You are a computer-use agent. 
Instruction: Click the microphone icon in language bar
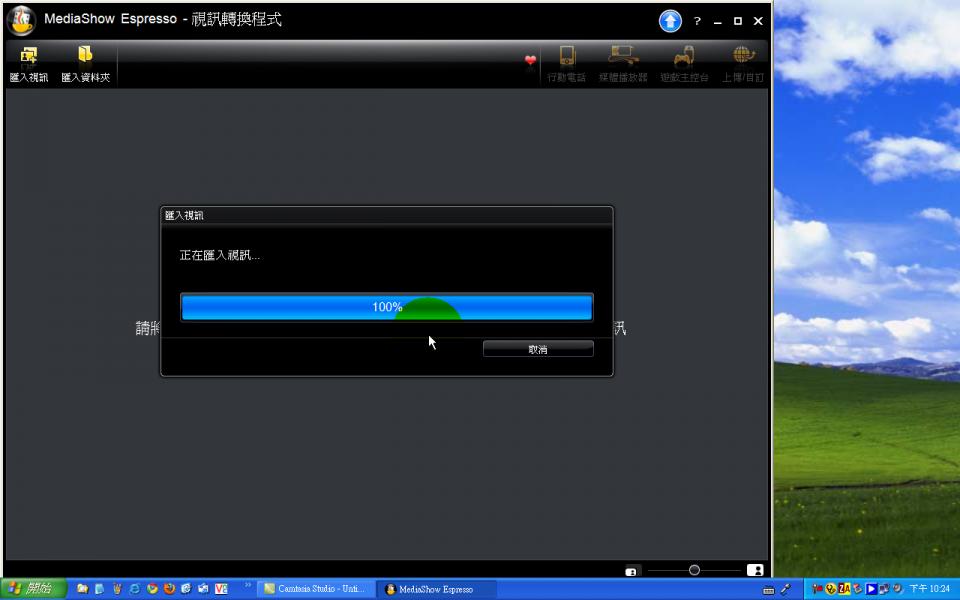(x=786, y=589)
